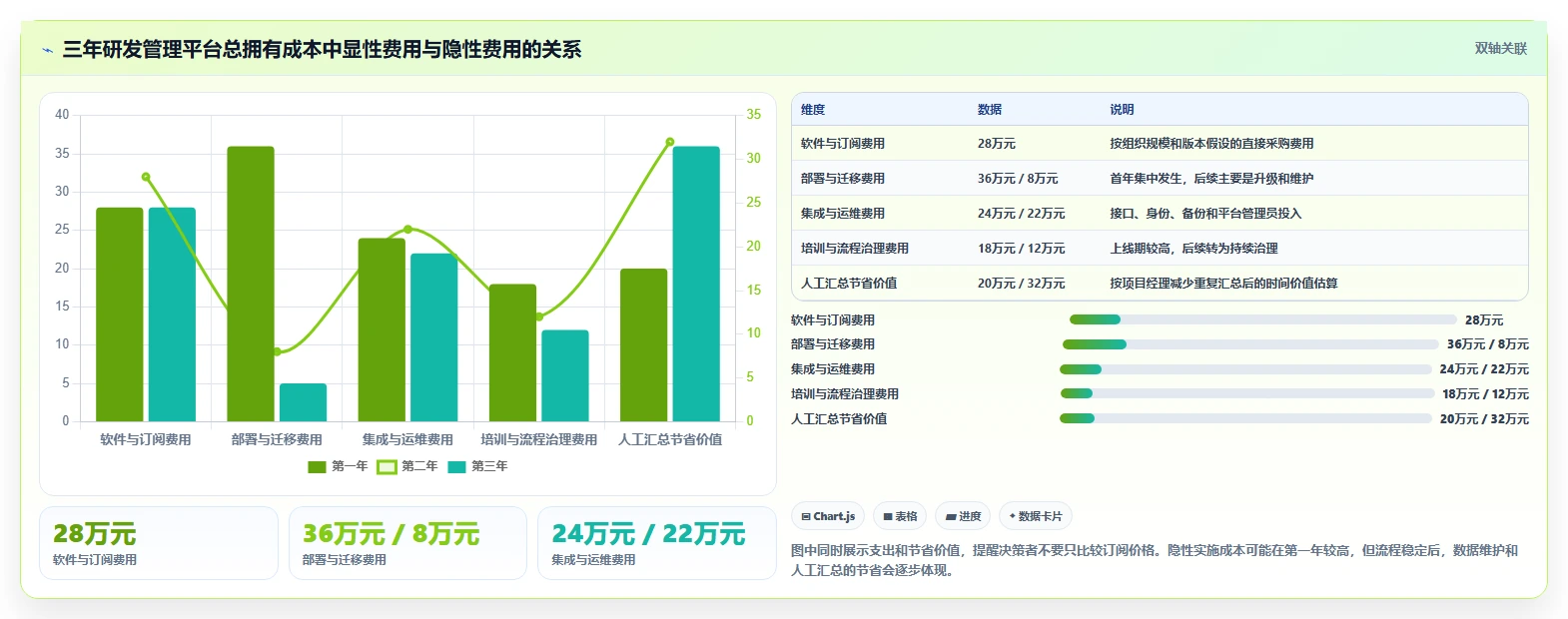The height and width of the screenshot is (619, 1568).
Task: Click 人工汇总节省价值 teal third-year bar
Action: coord(696,284)
